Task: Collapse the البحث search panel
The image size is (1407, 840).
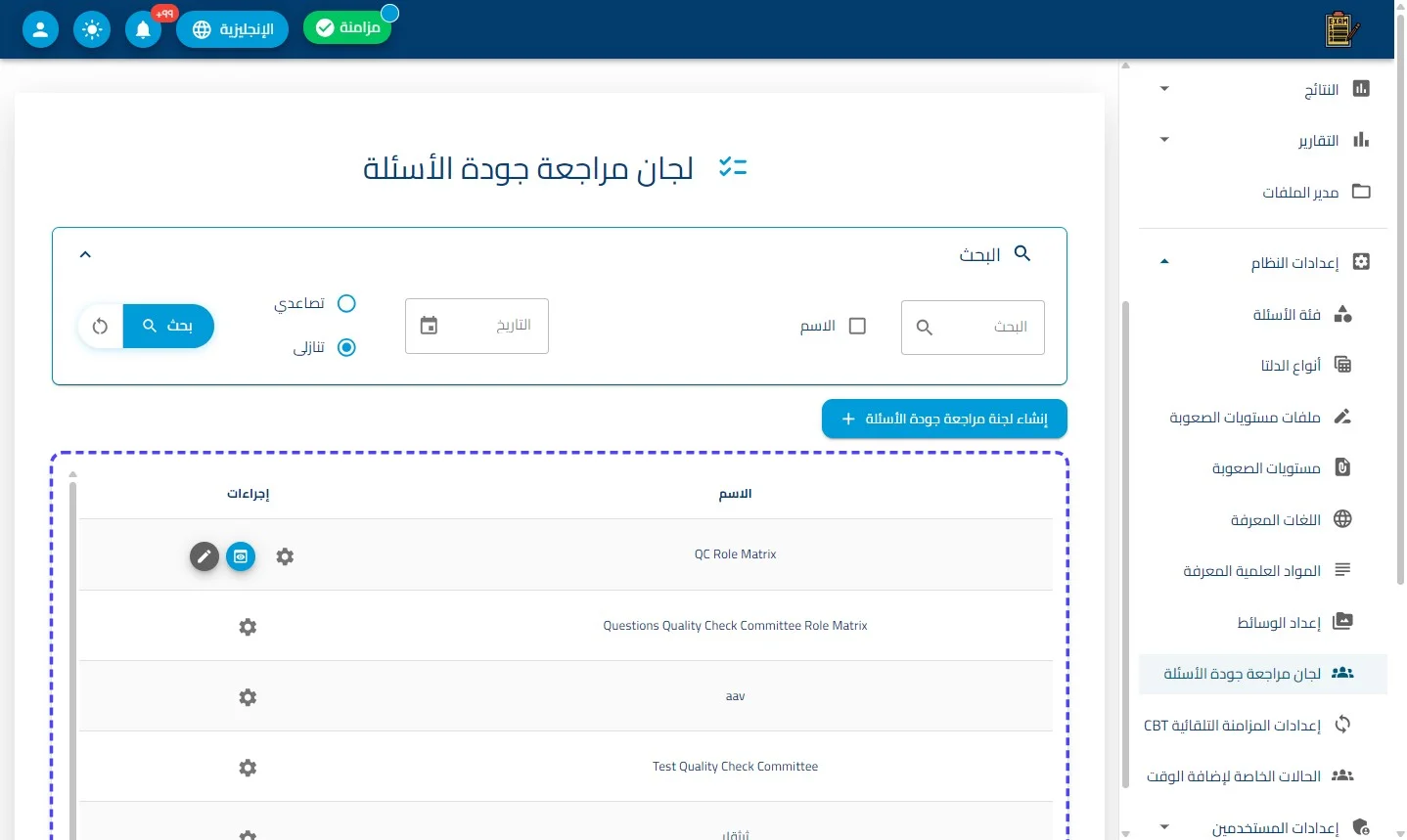Action: 85,254
